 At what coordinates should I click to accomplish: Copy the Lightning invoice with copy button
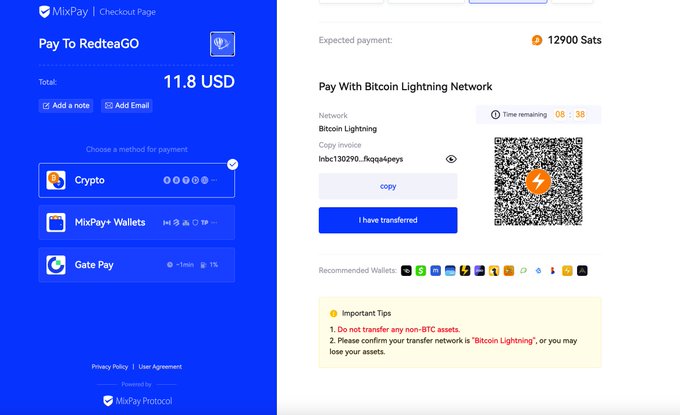(x=388, y=186)
